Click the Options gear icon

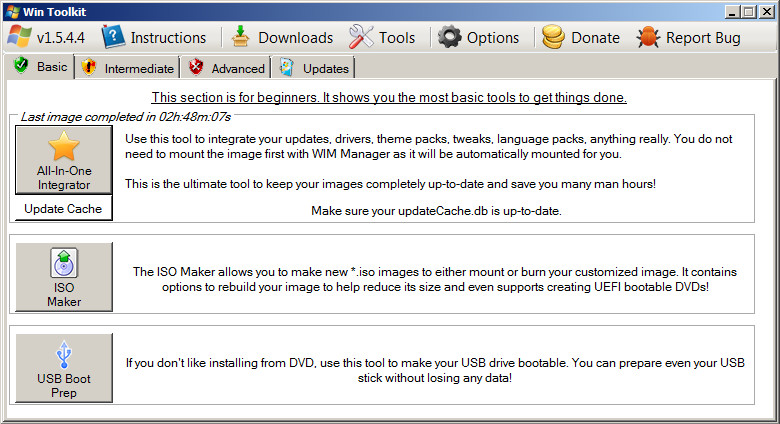point(450,37)
